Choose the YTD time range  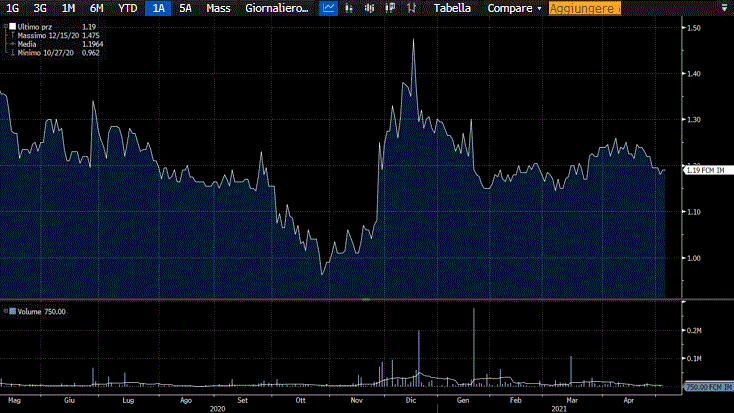coord(128,8)
